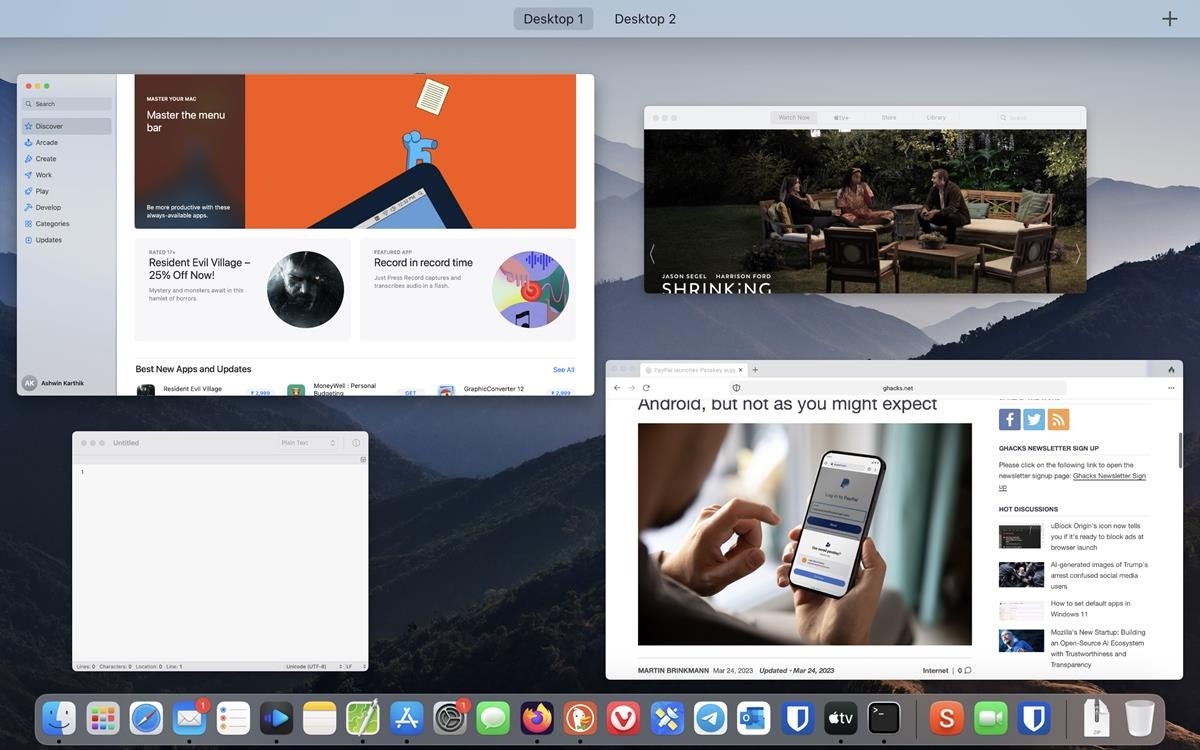
Task: Open Ghacks Newsletter Sign up link
Action: [1072, 481]
